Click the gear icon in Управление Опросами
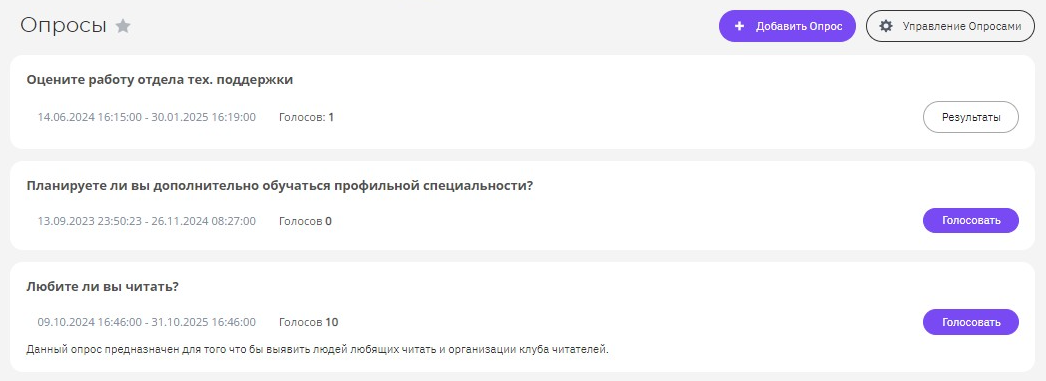 click(885, 26)
